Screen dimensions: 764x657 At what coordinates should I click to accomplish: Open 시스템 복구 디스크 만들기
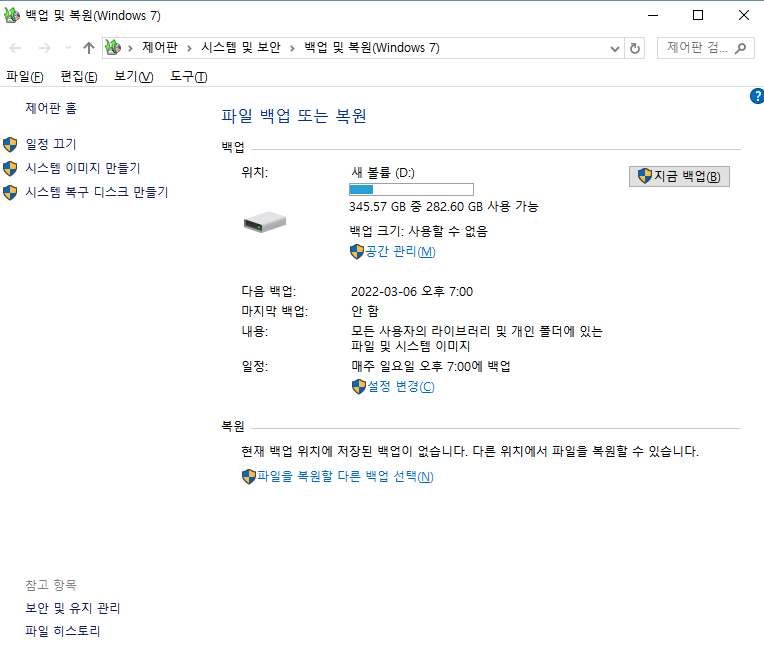coord(96,192)
